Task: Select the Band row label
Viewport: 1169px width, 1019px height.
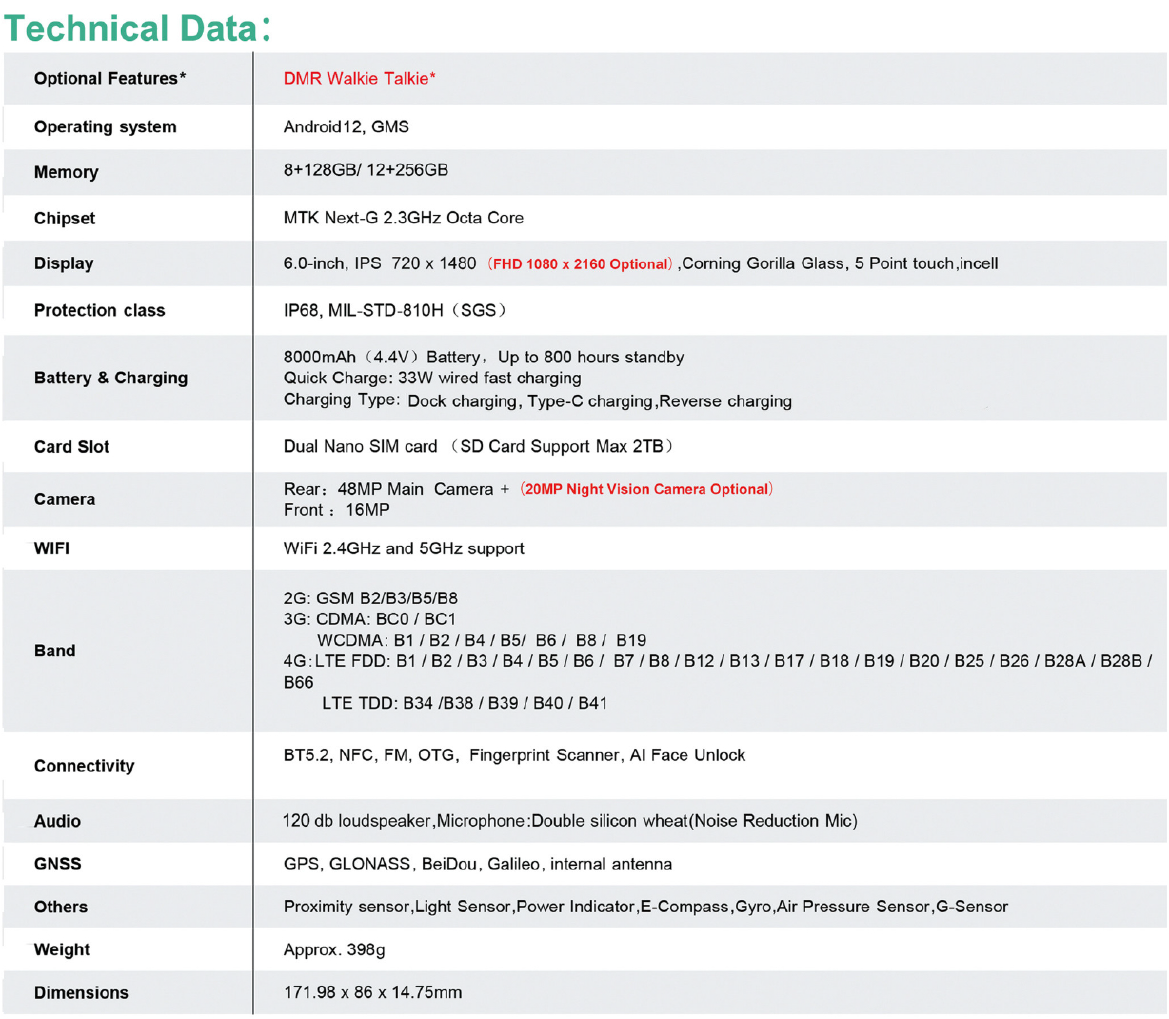Action: (55, 651)
